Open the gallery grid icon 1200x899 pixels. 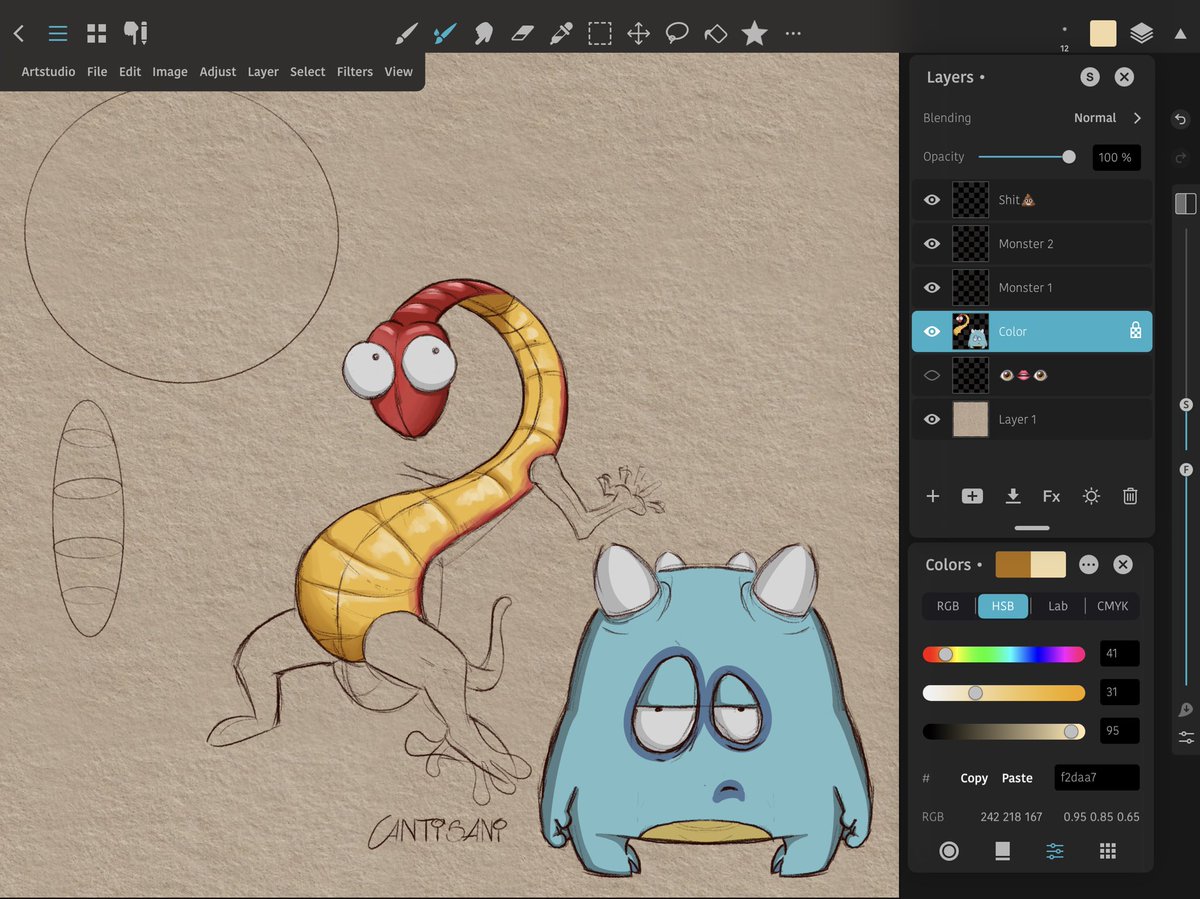pos(96,33)
